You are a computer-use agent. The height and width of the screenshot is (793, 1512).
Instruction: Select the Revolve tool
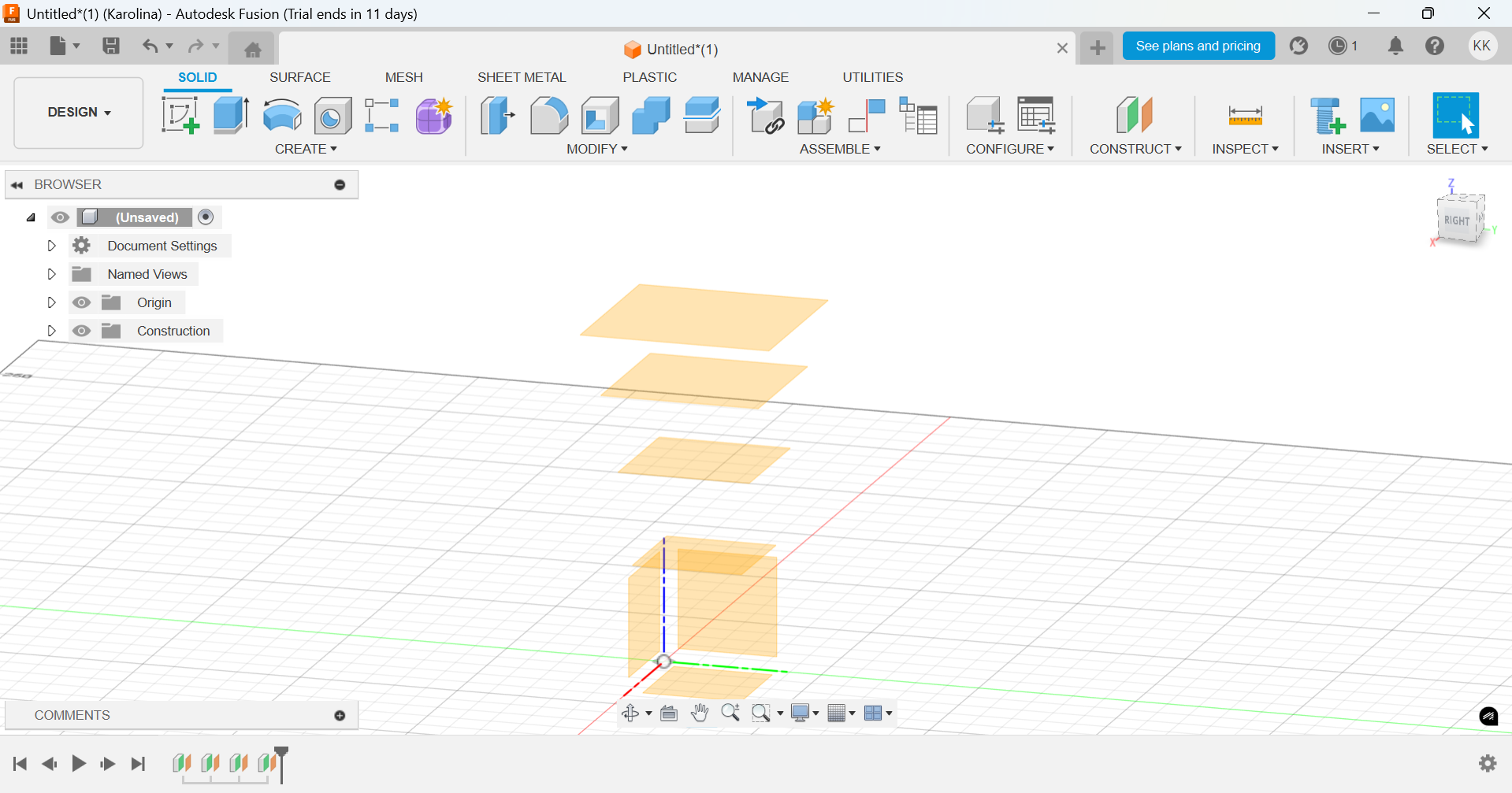282,116
